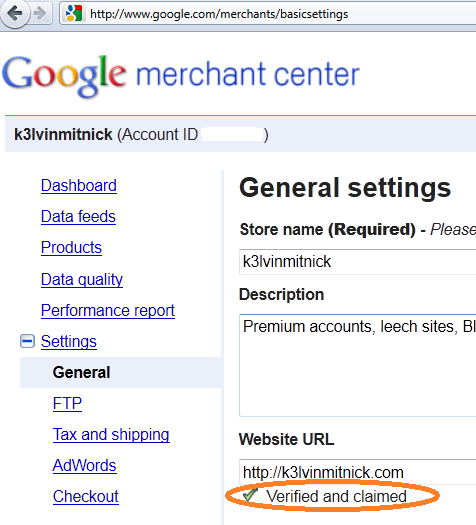
Task: Click the address bar URL text
Action: (x=219, y=14)
